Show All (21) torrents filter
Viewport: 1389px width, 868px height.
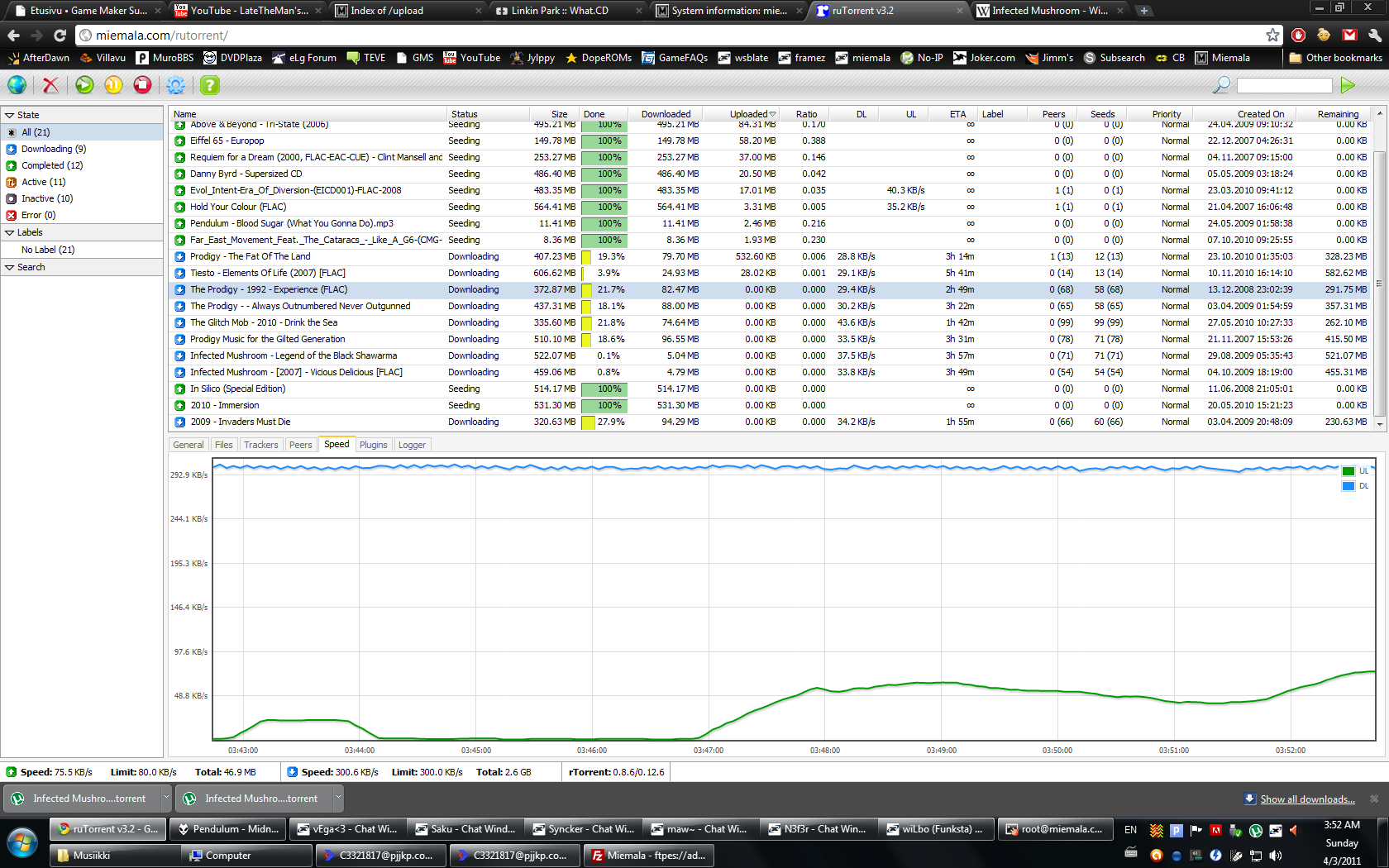coord(82,132)
